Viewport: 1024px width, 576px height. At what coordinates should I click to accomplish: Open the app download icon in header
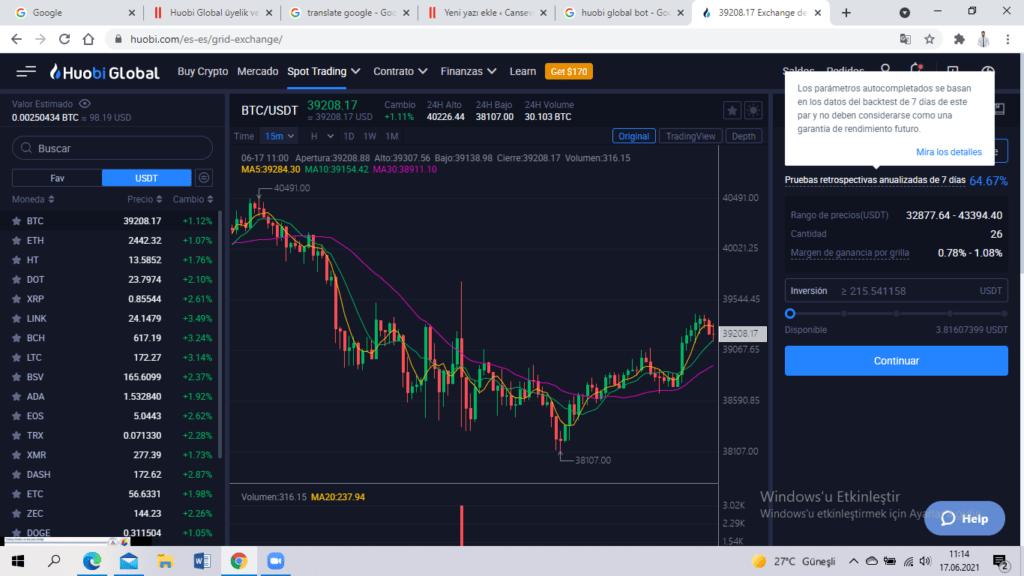[x=953, y=70]
